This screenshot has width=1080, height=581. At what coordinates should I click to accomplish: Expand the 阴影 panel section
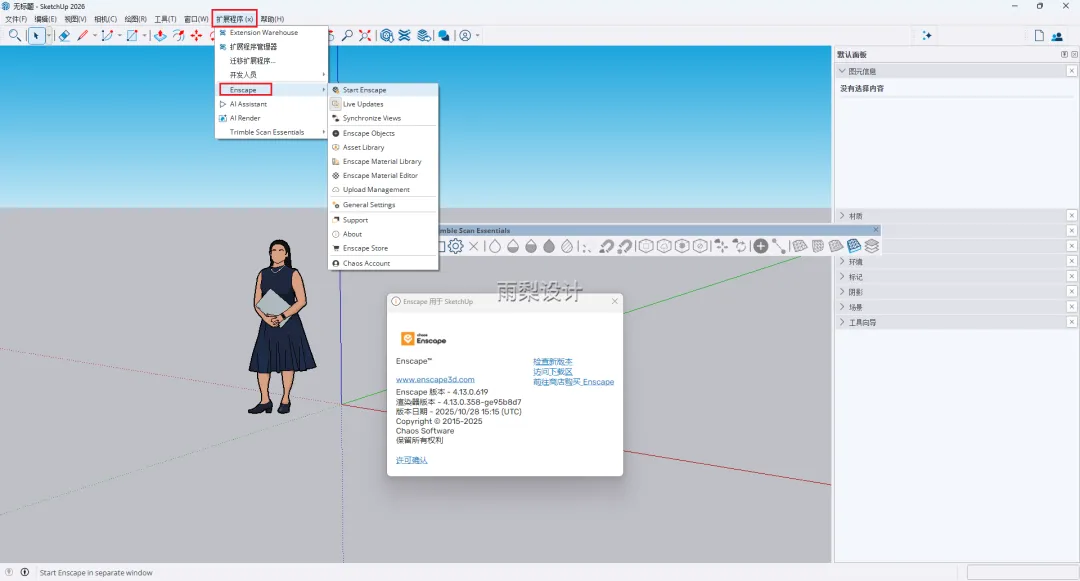[x=842, y=292]
